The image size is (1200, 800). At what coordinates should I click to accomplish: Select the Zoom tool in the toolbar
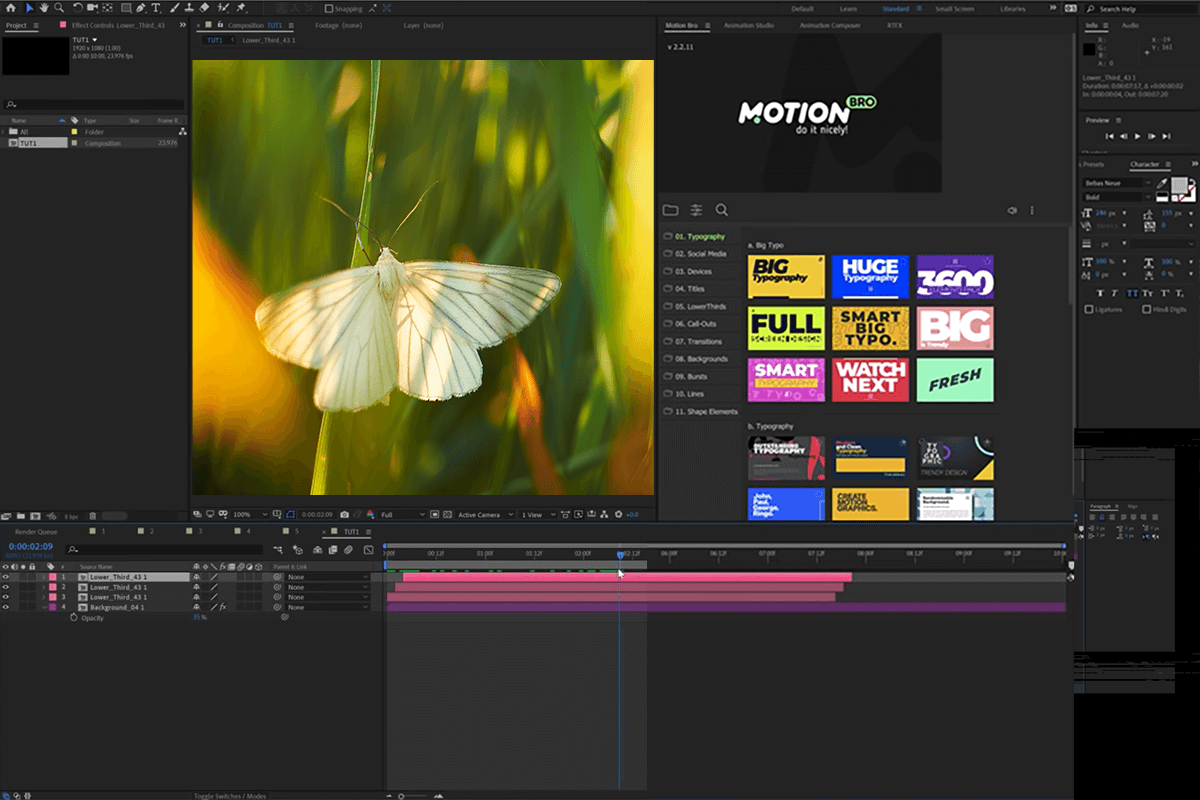tap(60, 8)
